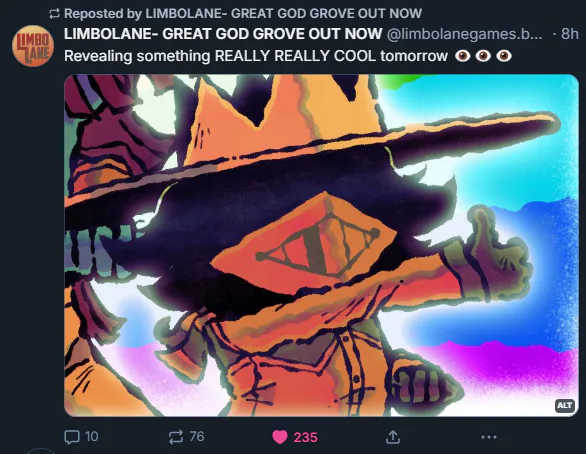Open the Limbo Lane profile avatar
586x454 pixels.
pyautogui.click(x=33, y=46)
